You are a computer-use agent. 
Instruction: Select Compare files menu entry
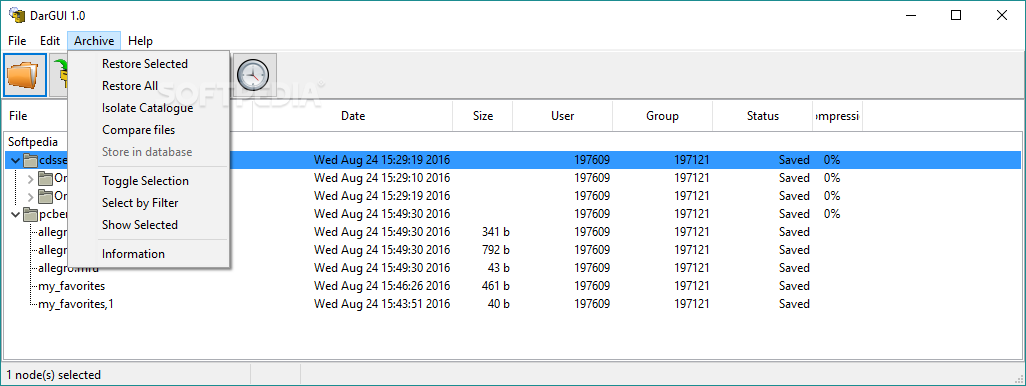pyautogui.click(x=149, y=130)
